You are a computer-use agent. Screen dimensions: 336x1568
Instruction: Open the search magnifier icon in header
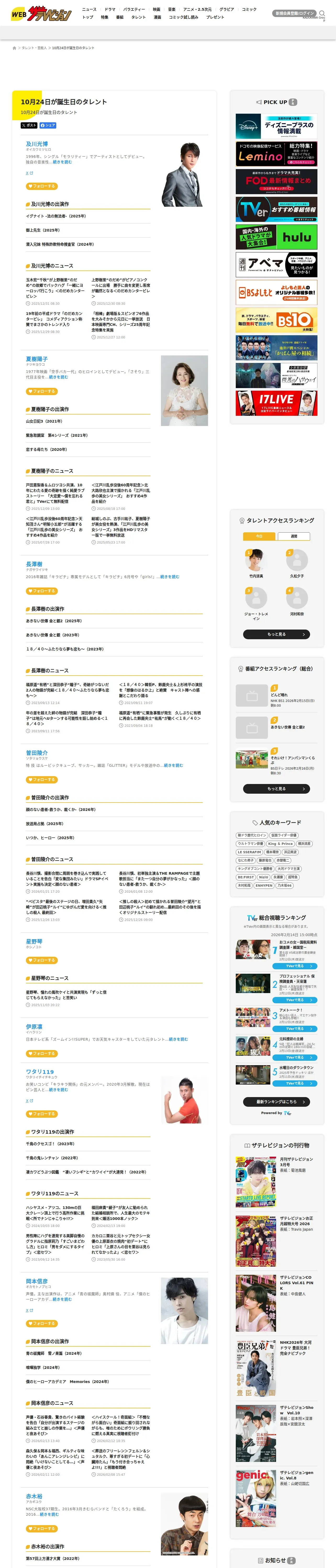tap(322, 13)
